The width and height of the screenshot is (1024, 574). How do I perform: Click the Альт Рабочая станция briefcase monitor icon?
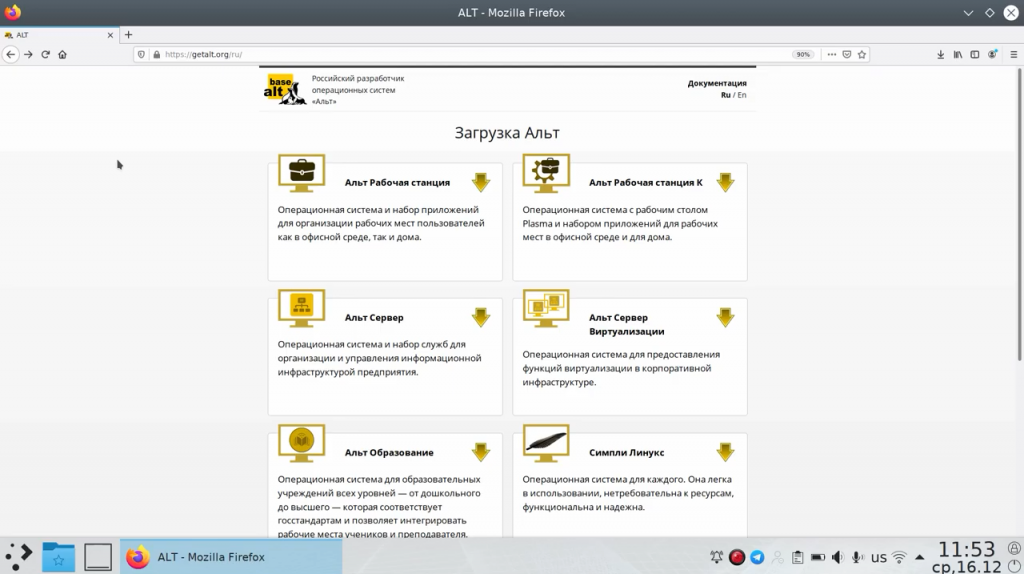pyautogui.click(x=302, y=173)
